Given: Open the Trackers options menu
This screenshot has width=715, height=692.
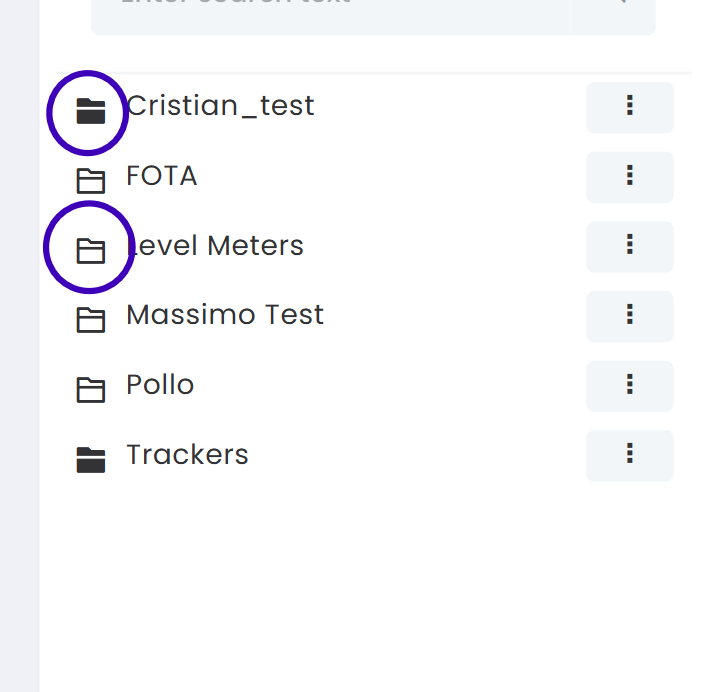Looking at the screenshot, I should click(x=629, y=454).
